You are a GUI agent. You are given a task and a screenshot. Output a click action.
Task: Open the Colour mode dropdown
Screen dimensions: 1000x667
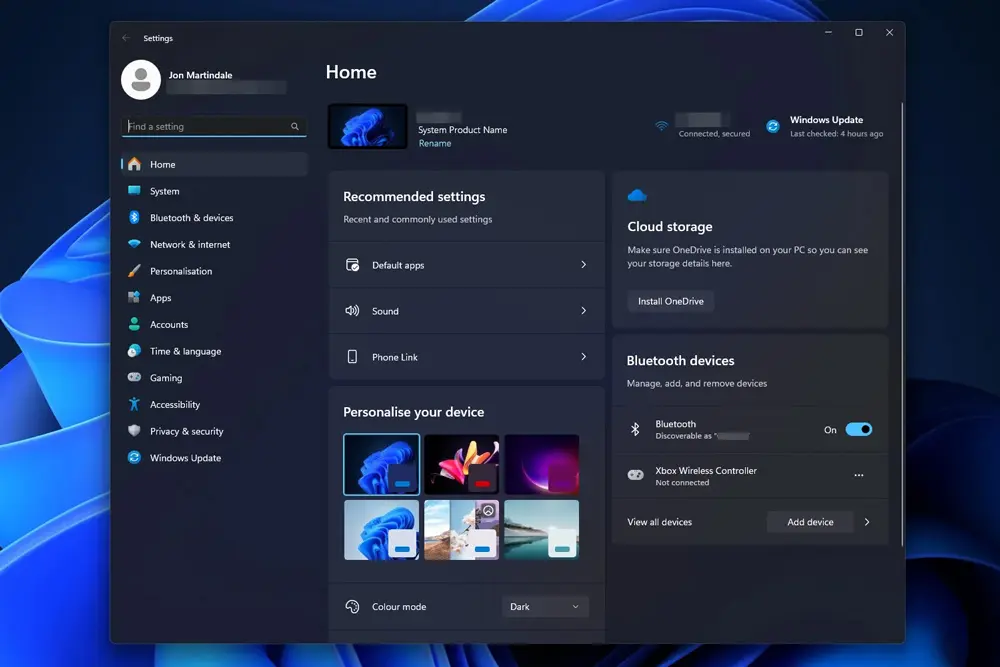tap(545, 606)
